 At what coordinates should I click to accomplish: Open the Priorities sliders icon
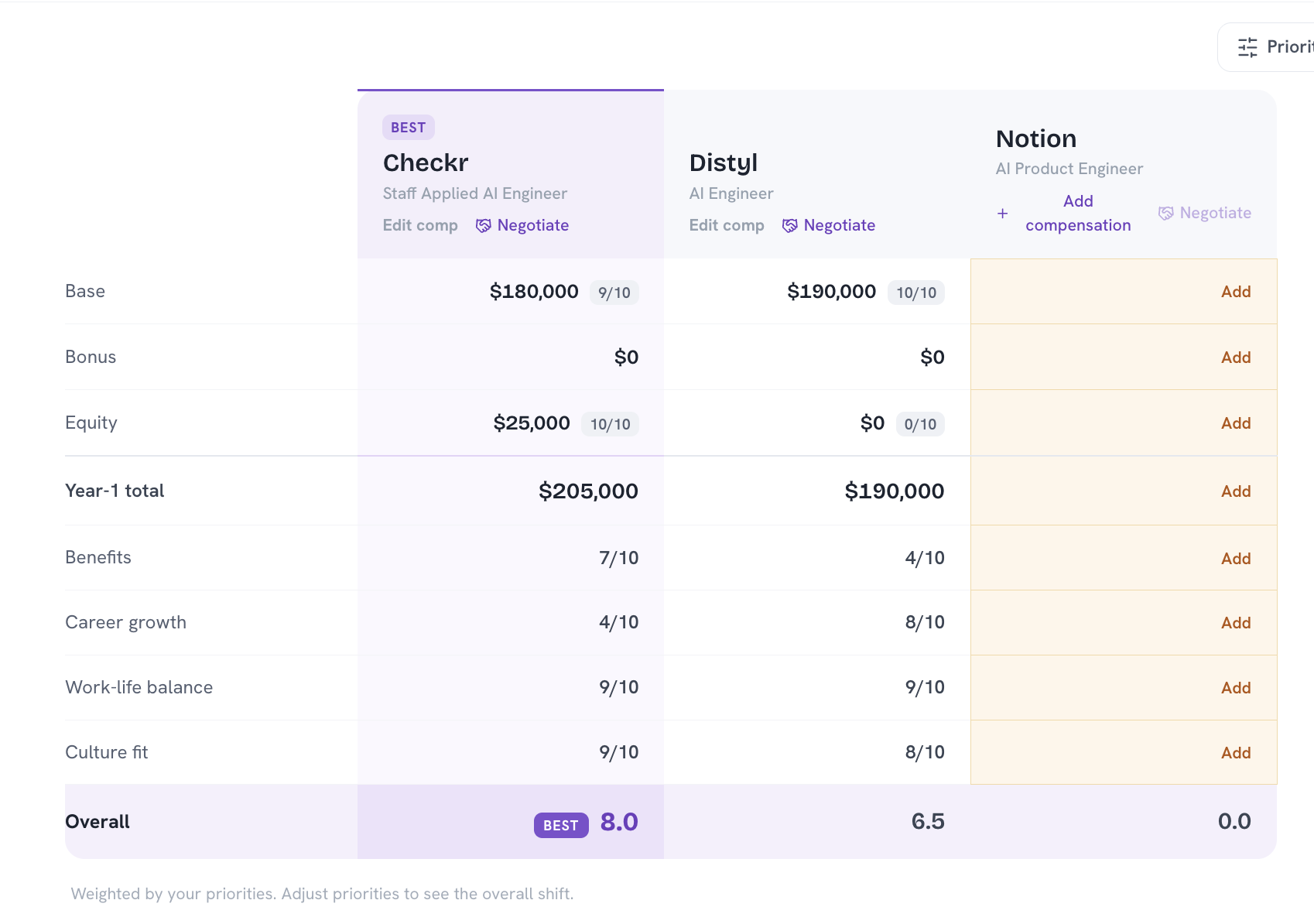1247,47
